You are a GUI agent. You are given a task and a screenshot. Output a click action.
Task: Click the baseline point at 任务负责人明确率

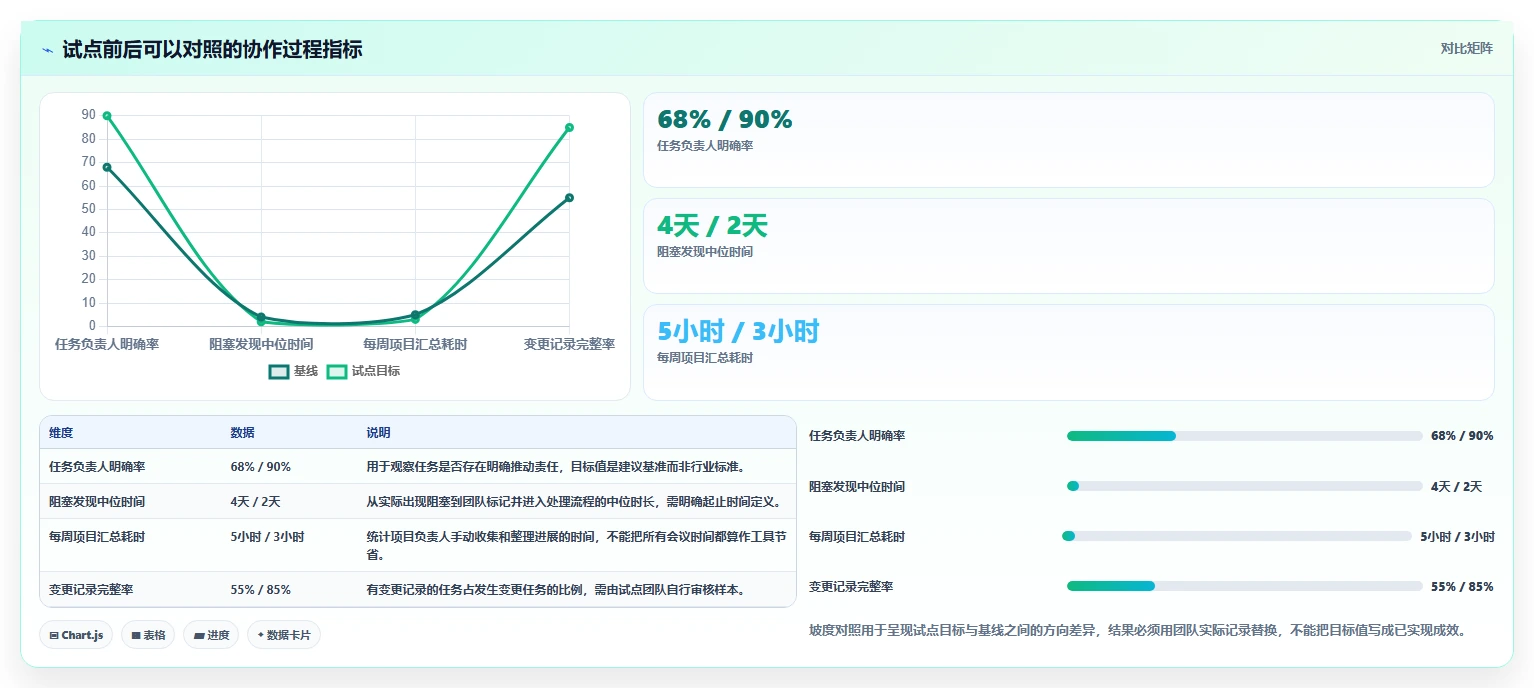point(107,167)
